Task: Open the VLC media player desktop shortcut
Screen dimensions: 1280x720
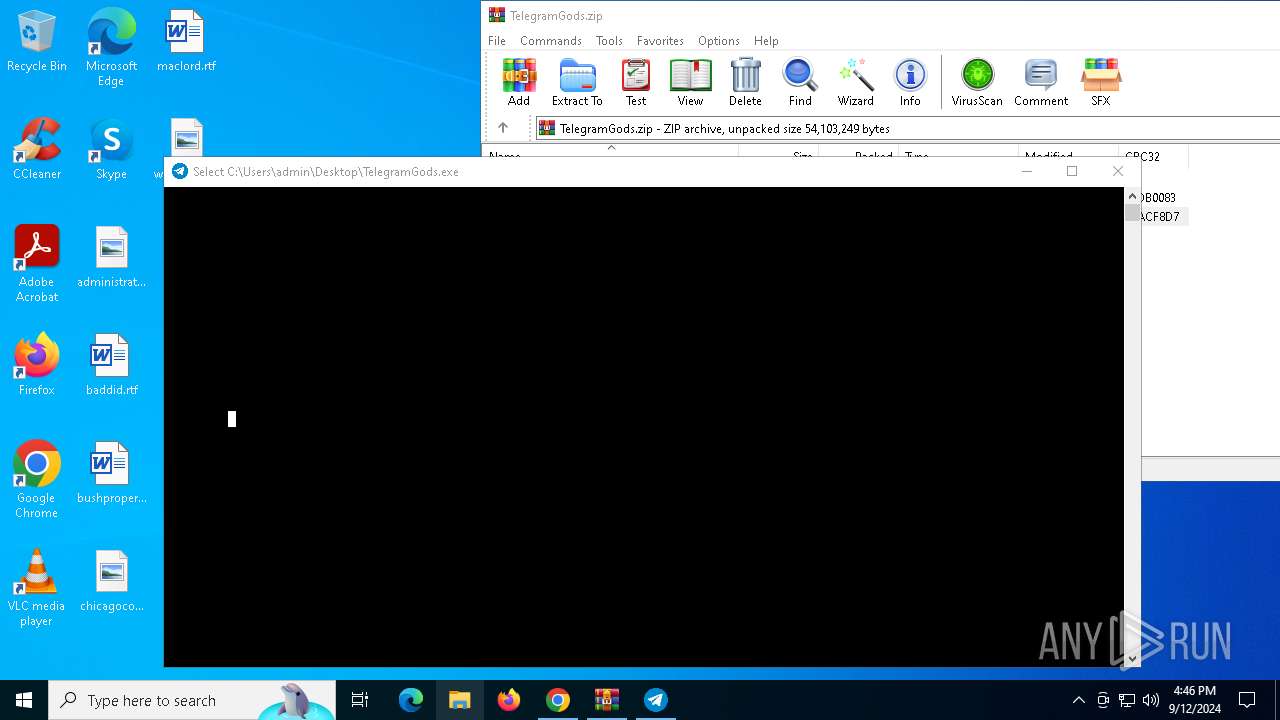Action: 37,588
